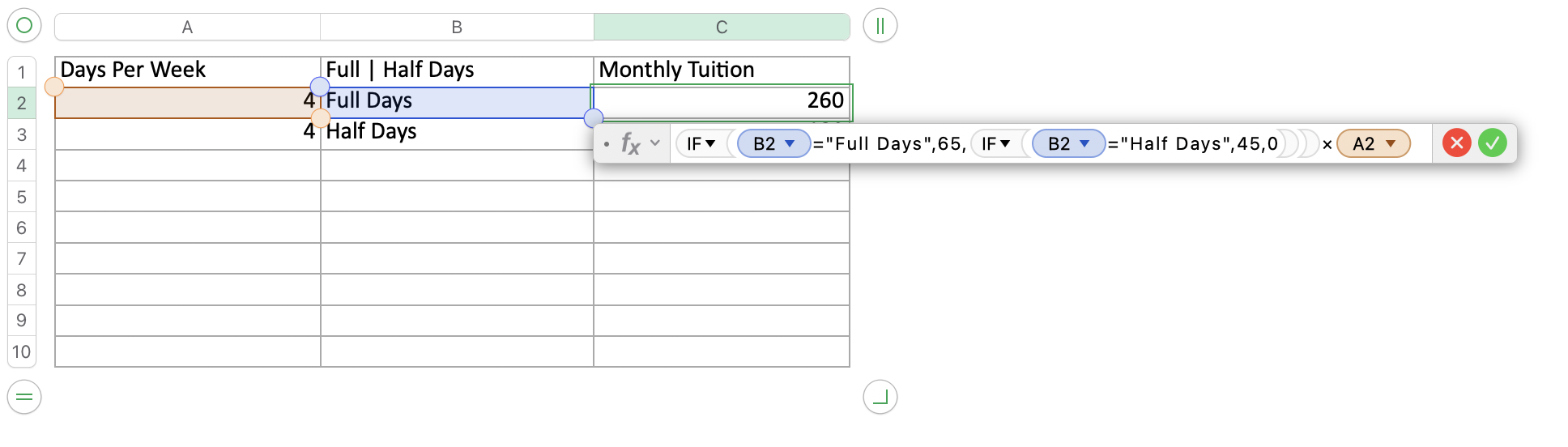Image resolution: width=1568 pixels, height=447 pixels.
Task: Cancel formula editing with red X
Action: click(1456, 143)
